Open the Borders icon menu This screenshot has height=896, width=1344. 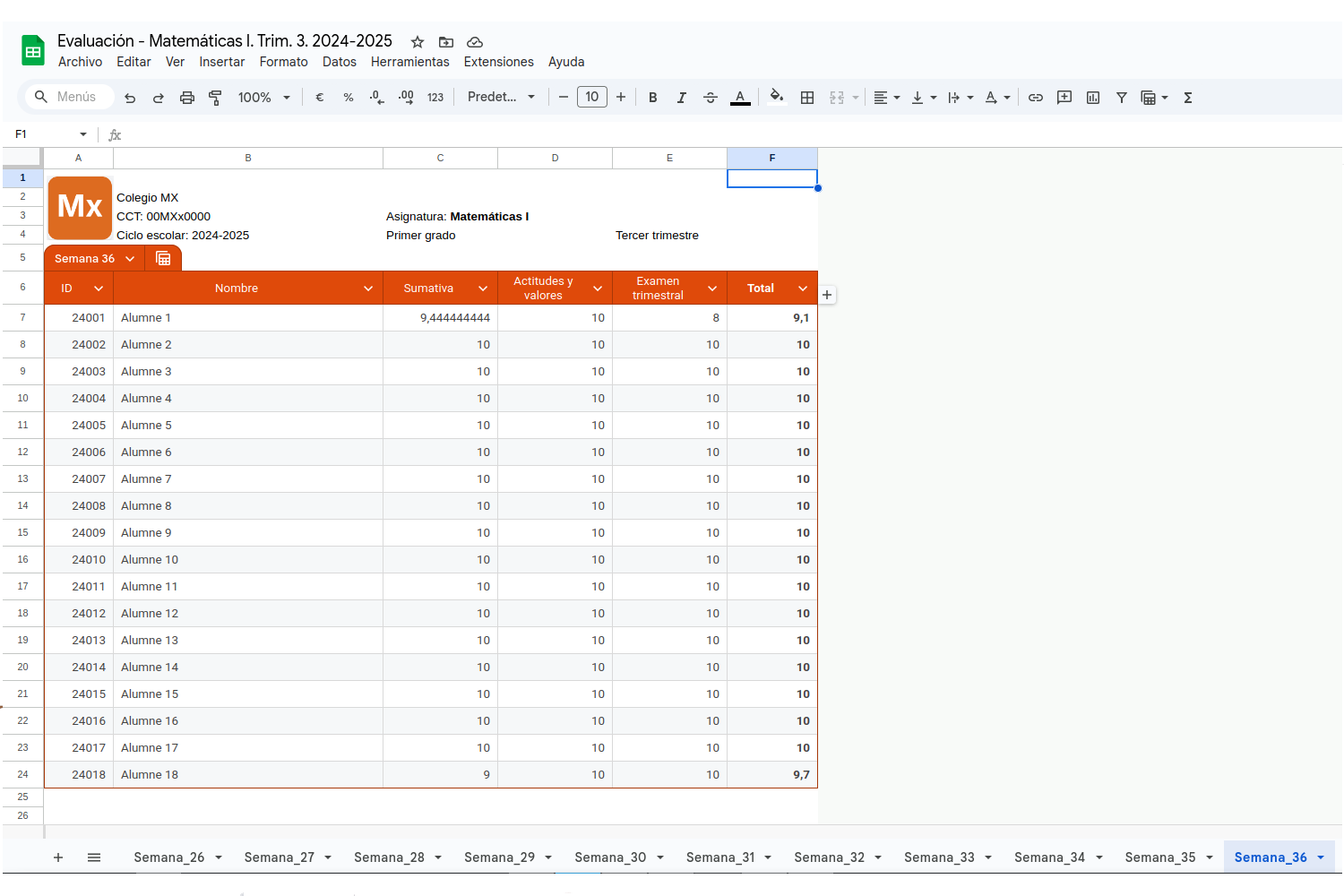pyautogui.click(x=807, y=98)
